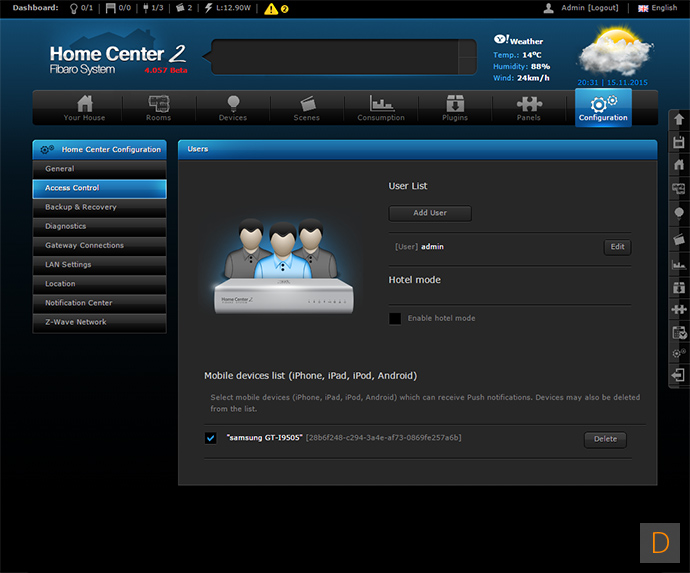Click the rooms icon in side toolbar
The width and height of the screenshot is (690, 573).
click(x=679, y=188)
